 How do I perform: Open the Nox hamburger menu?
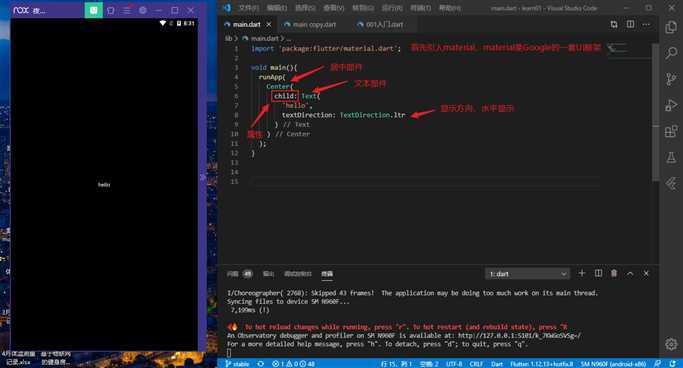point(127,10)
